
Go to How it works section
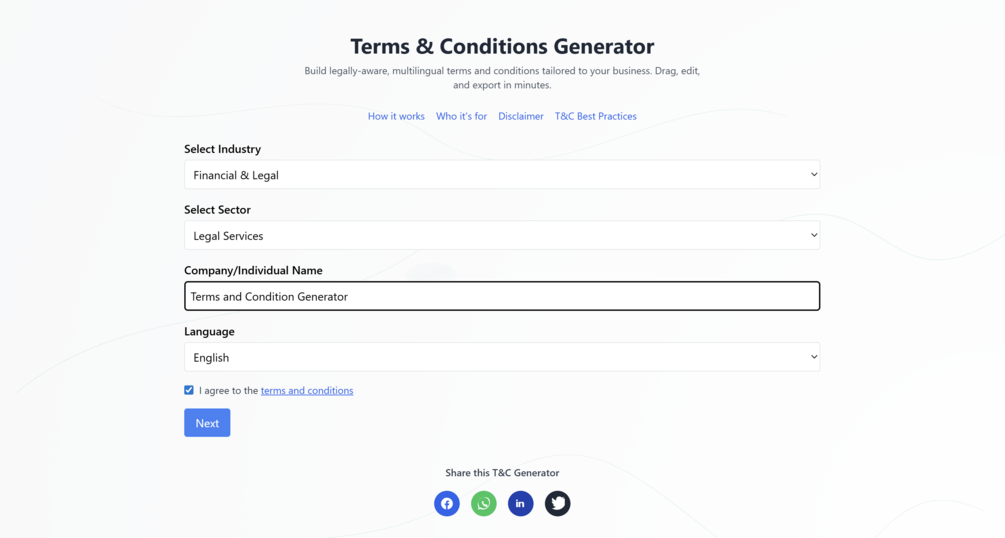tap(396, 116)
